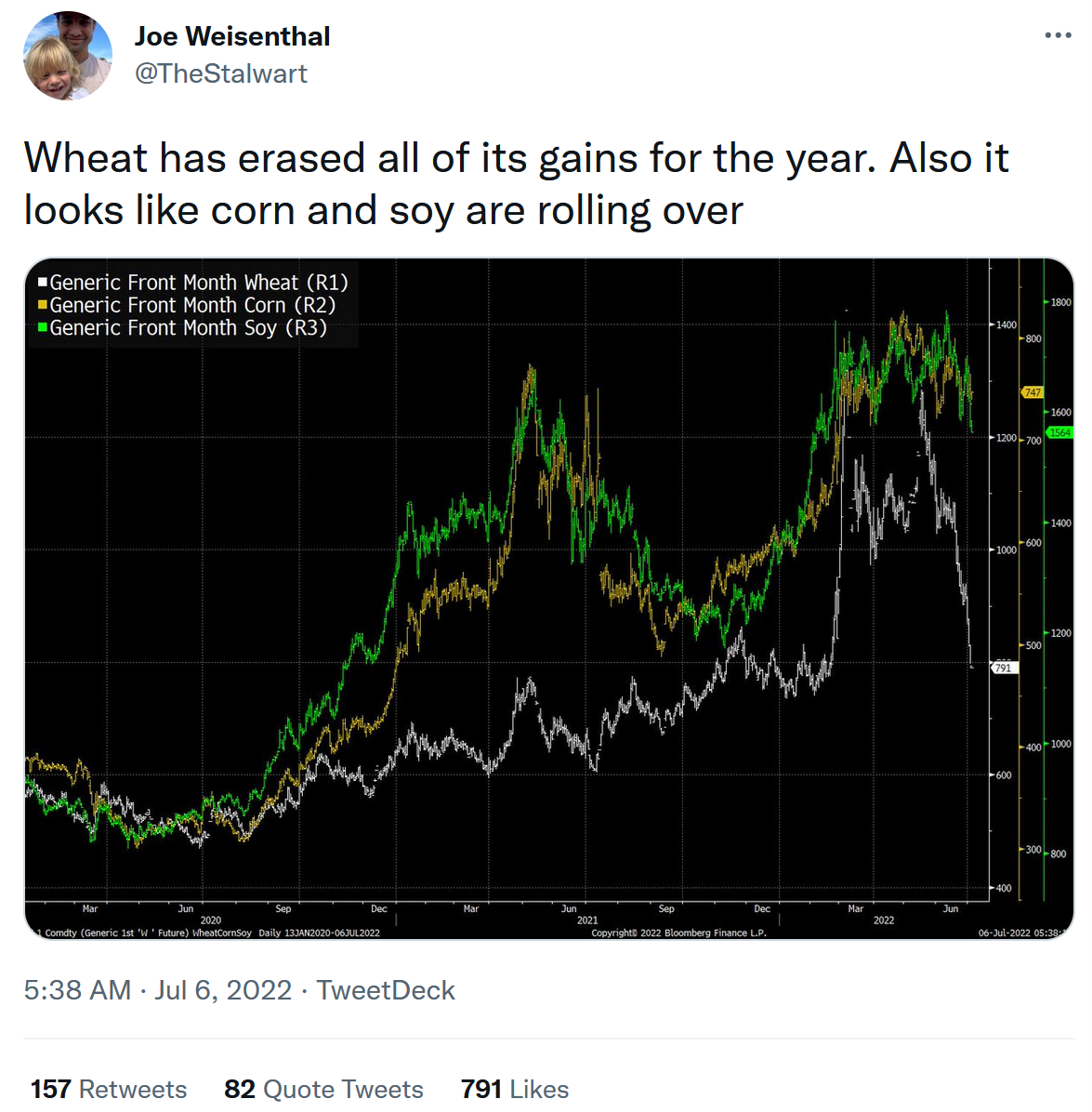Click the green 1564 soy price tag
This screenshot has height=1112, width=1092.
[x=1060, y=432]
